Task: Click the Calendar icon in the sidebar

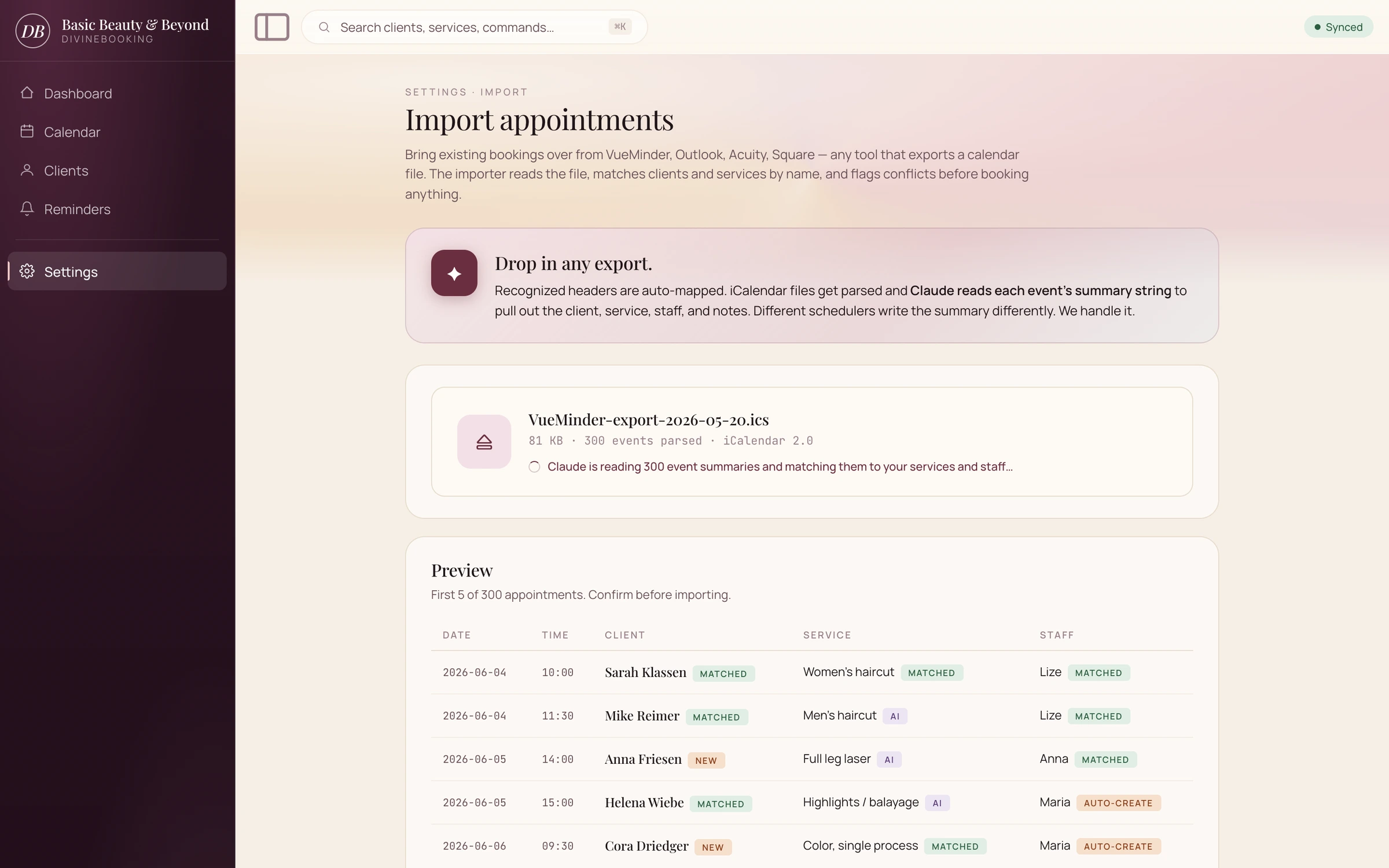Action: coord(27,131)
